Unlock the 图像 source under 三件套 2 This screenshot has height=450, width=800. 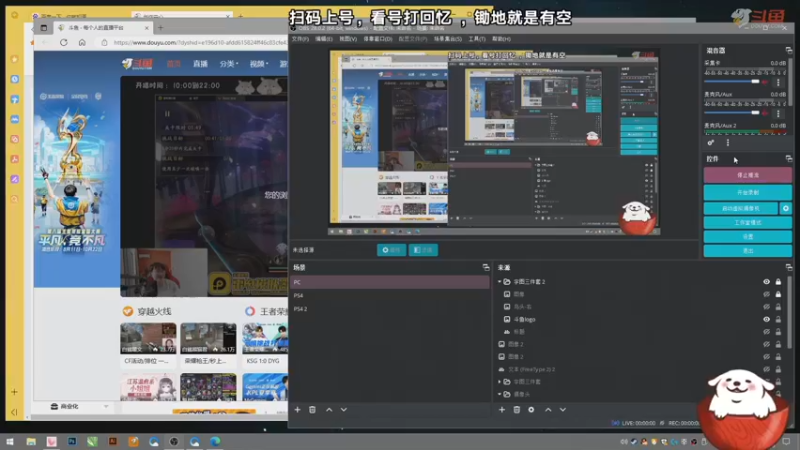coord(778,294)
